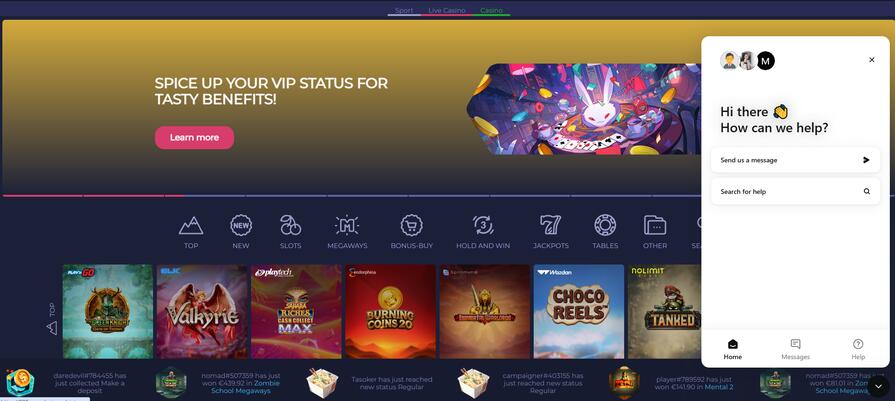Go to the Live Casino top tab
895x401 pixels.
click(447, 10)
